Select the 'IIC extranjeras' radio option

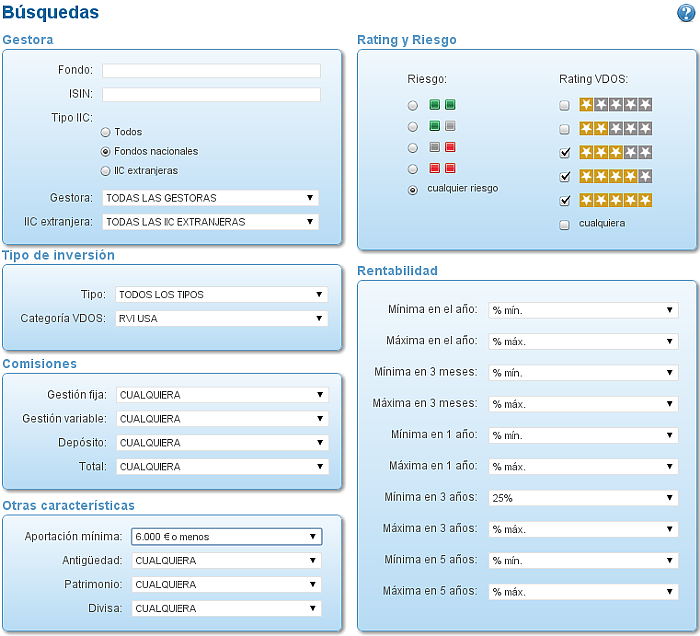click(x=105, y=171)
